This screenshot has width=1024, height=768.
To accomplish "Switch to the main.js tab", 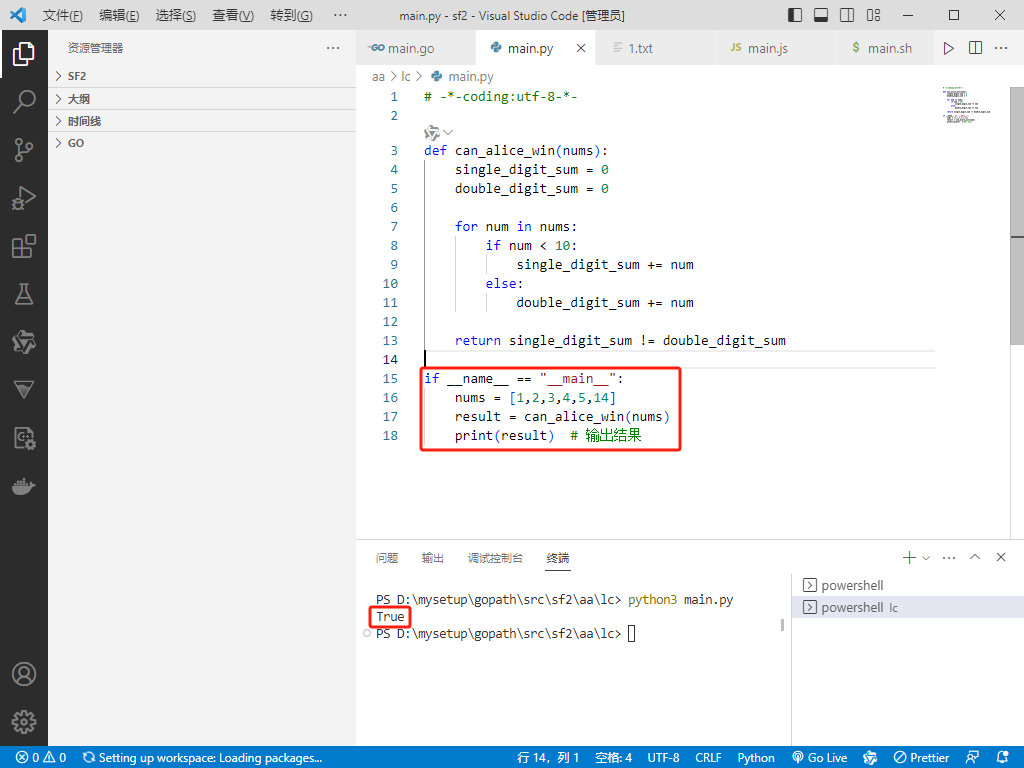I will tap(775, 48).
